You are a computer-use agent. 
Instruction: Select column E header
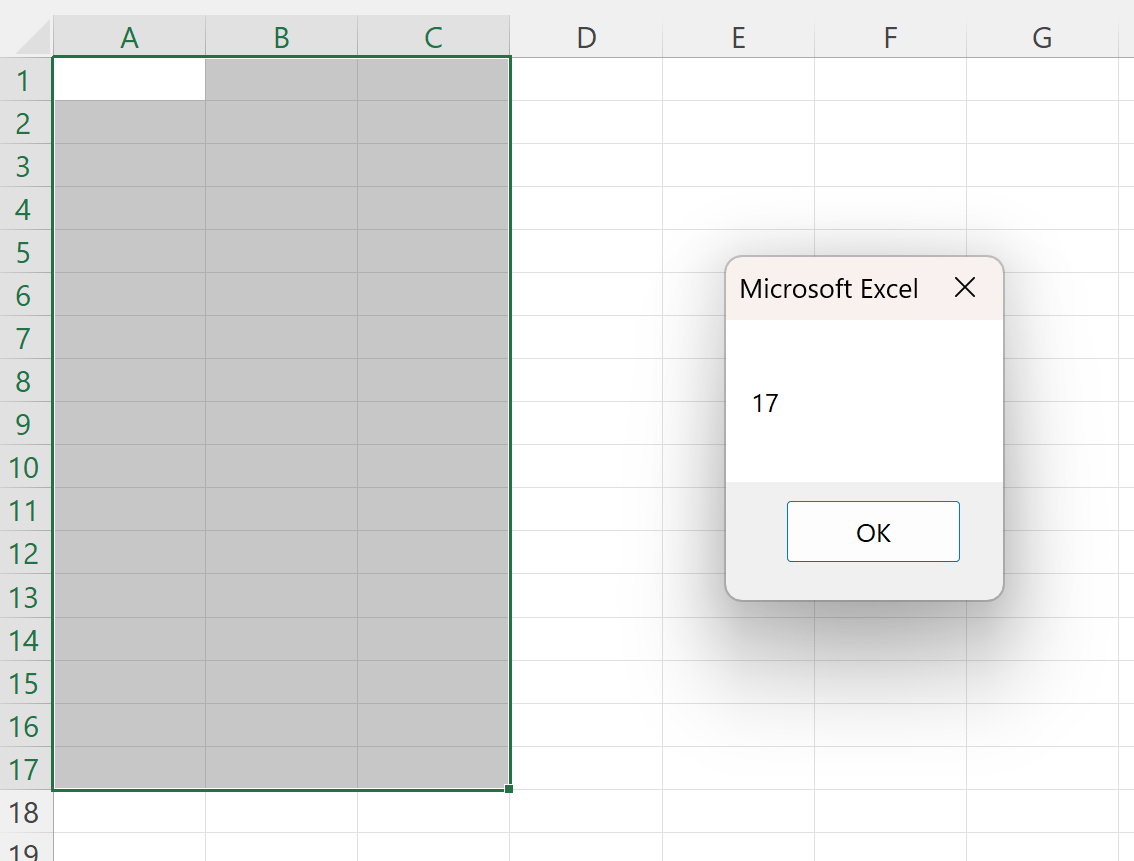click(x=738, y=37)
